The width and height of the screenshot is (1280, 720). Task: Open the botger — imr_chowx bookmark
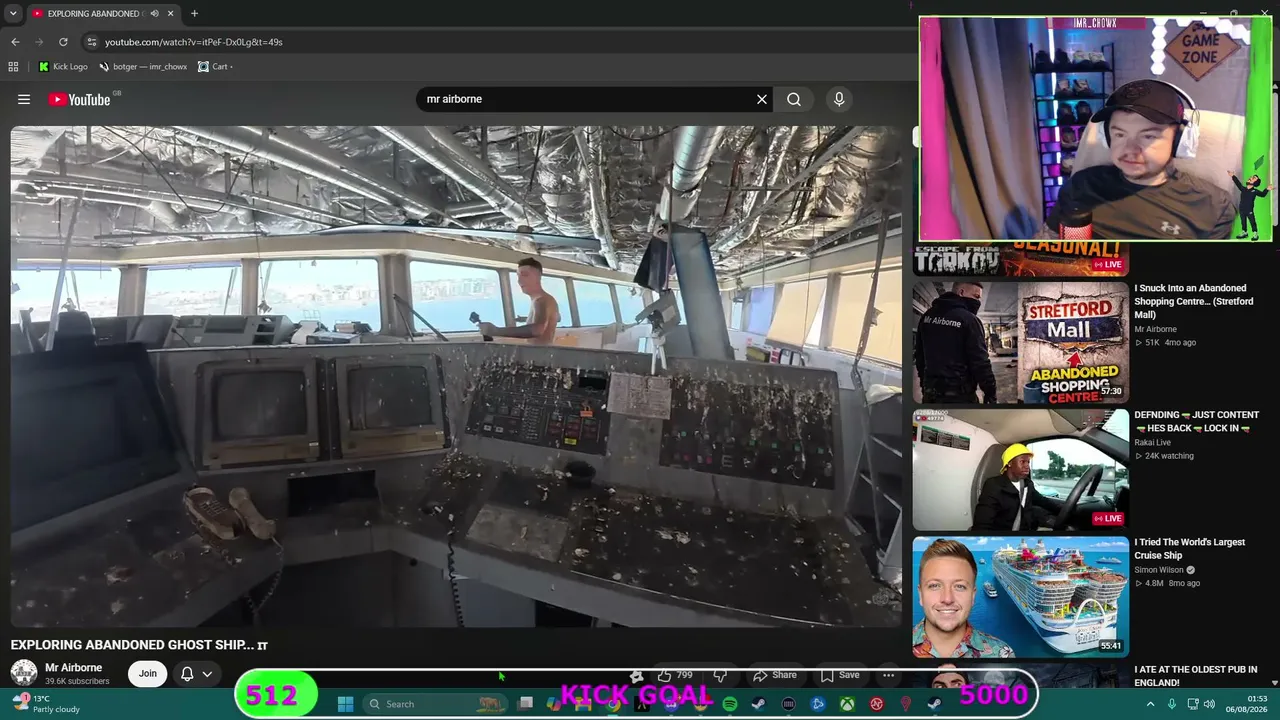tap(143, 67)
